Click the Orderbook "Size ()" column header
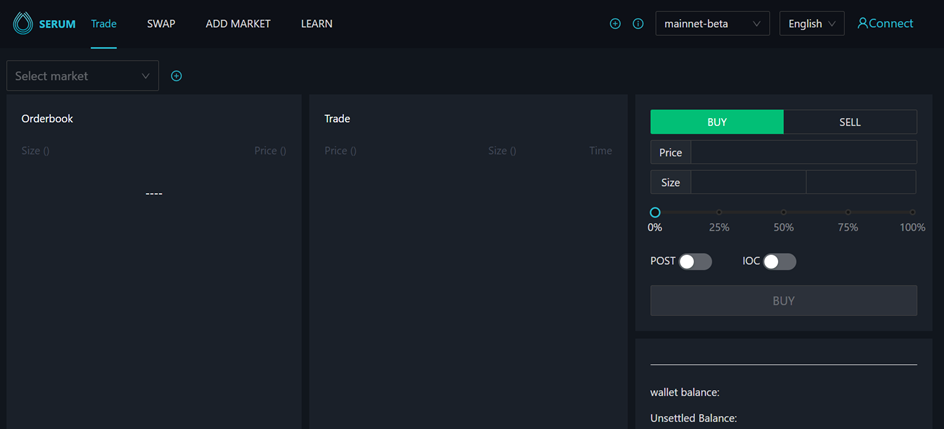The height and width of the screenshot is (429, 944). point(36,150)
